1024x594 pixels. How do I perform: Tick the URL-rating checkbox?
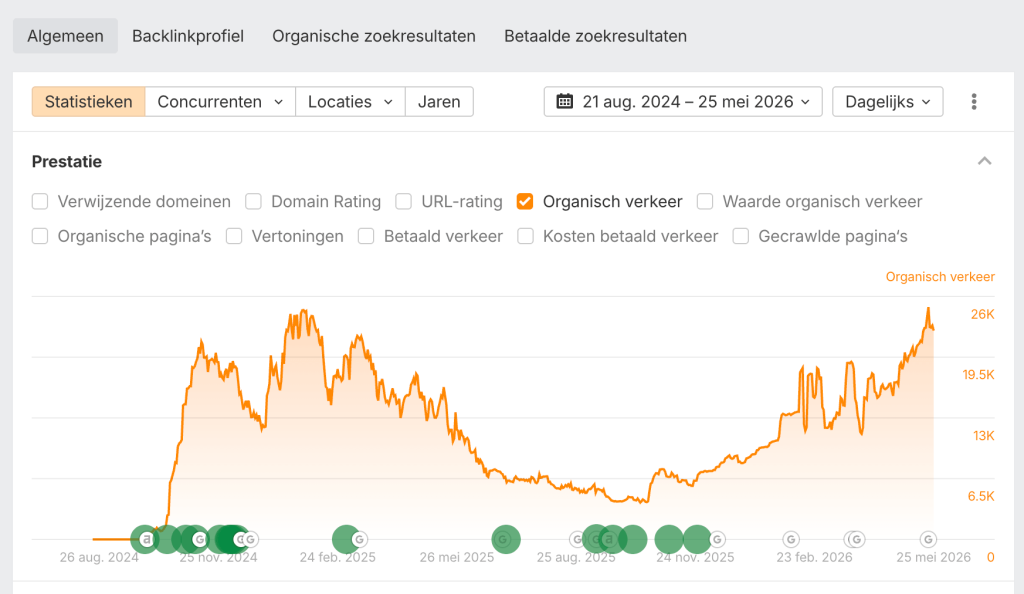point(404,202)
